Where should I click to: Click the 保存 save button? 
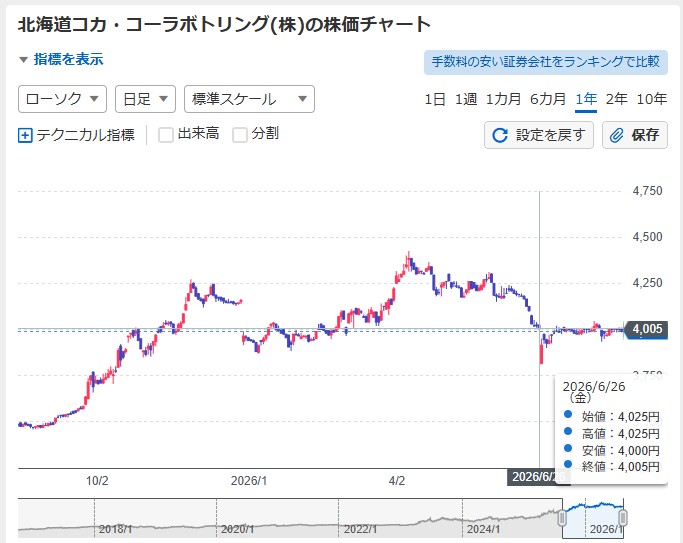pyautogui.click(x=635, y=135)
